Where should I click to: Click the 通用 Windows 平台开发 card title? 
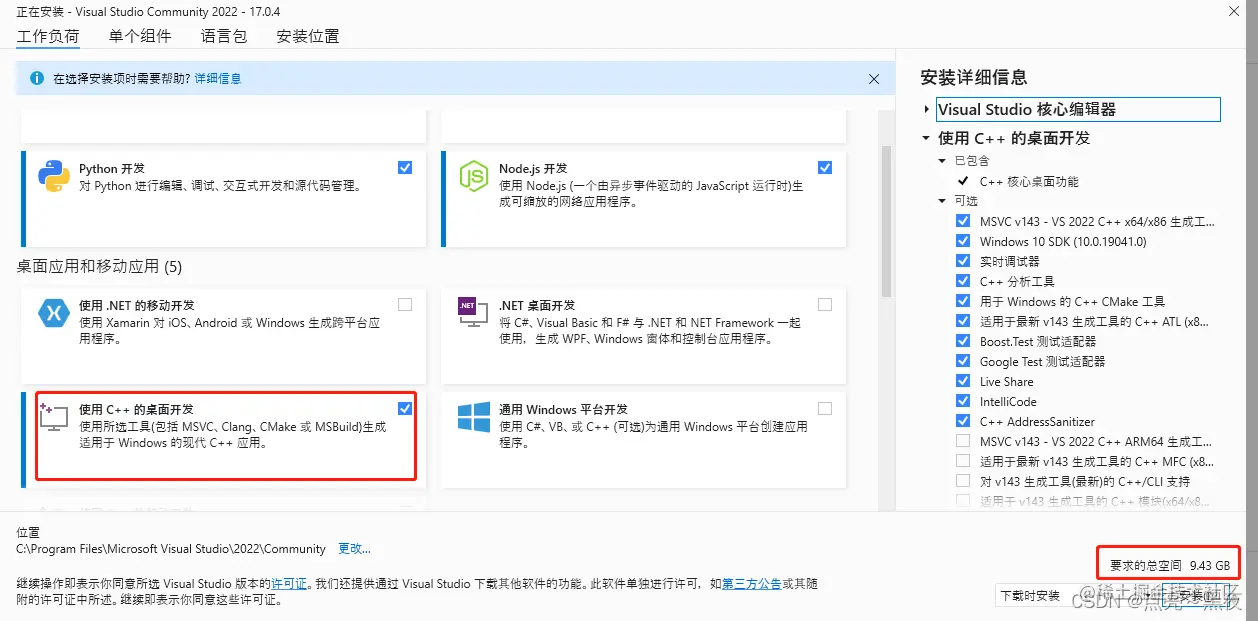pos(563,409)
